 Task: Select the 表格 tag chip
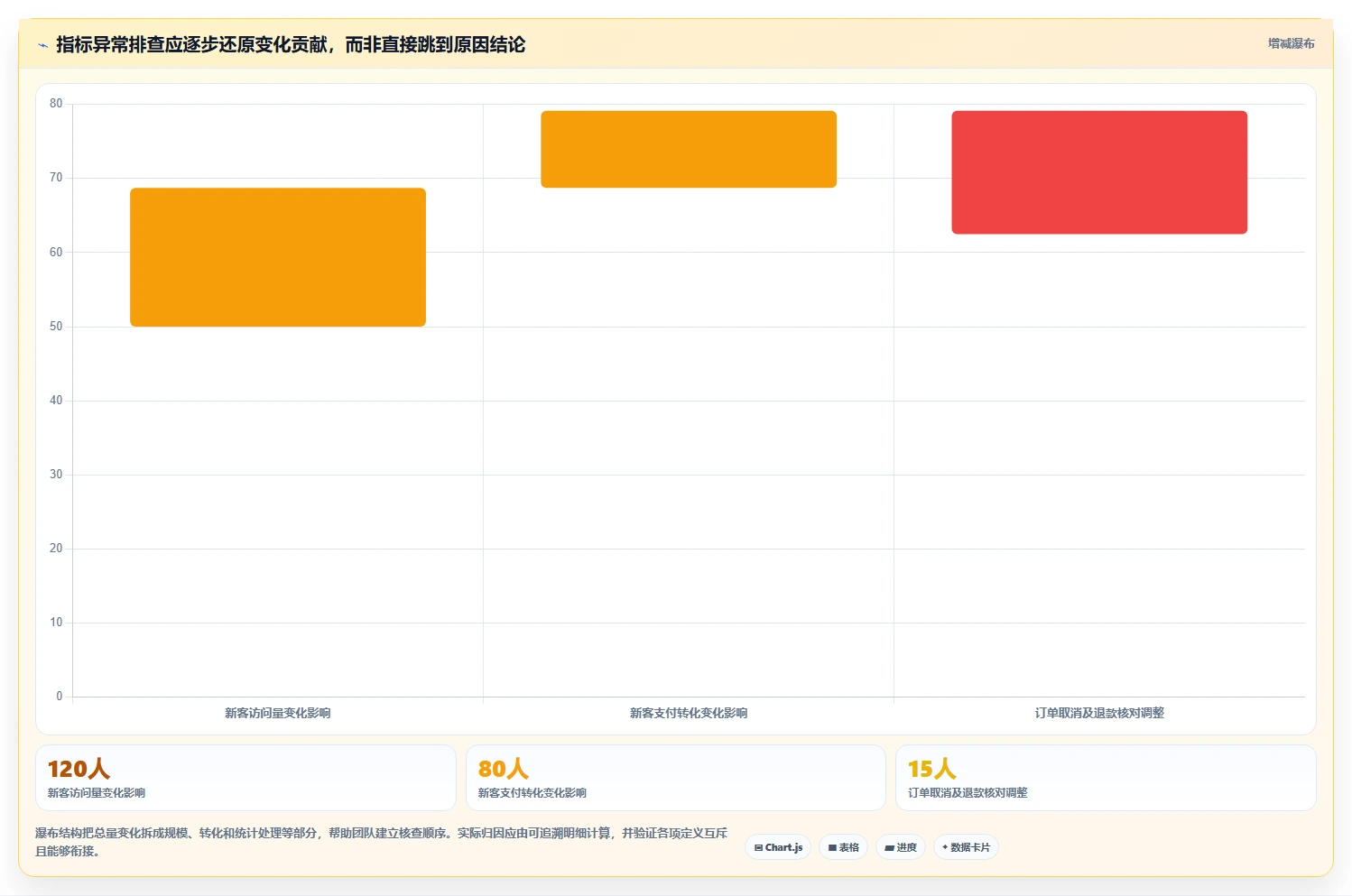(x=843, y=847)
